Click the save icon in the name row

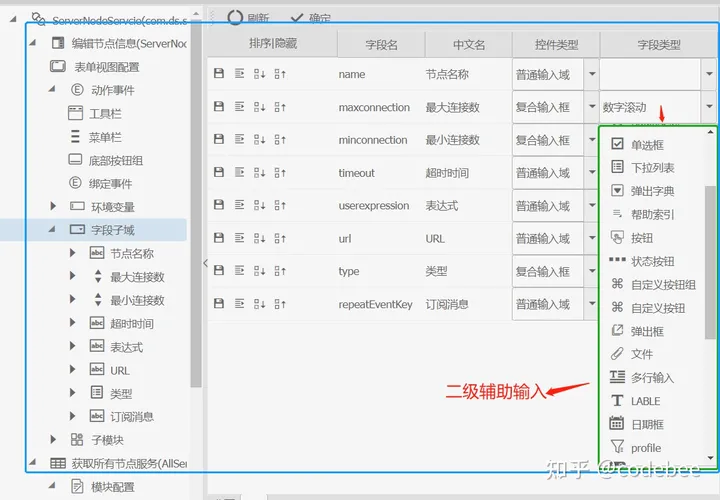(219, 74)
